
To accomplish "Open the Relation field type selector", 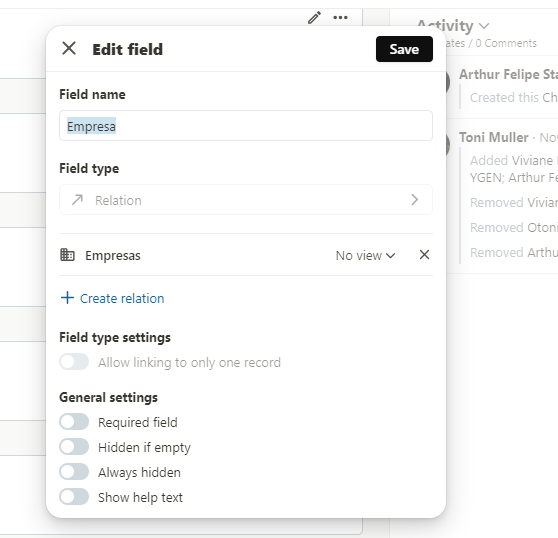I will point(246,200).
